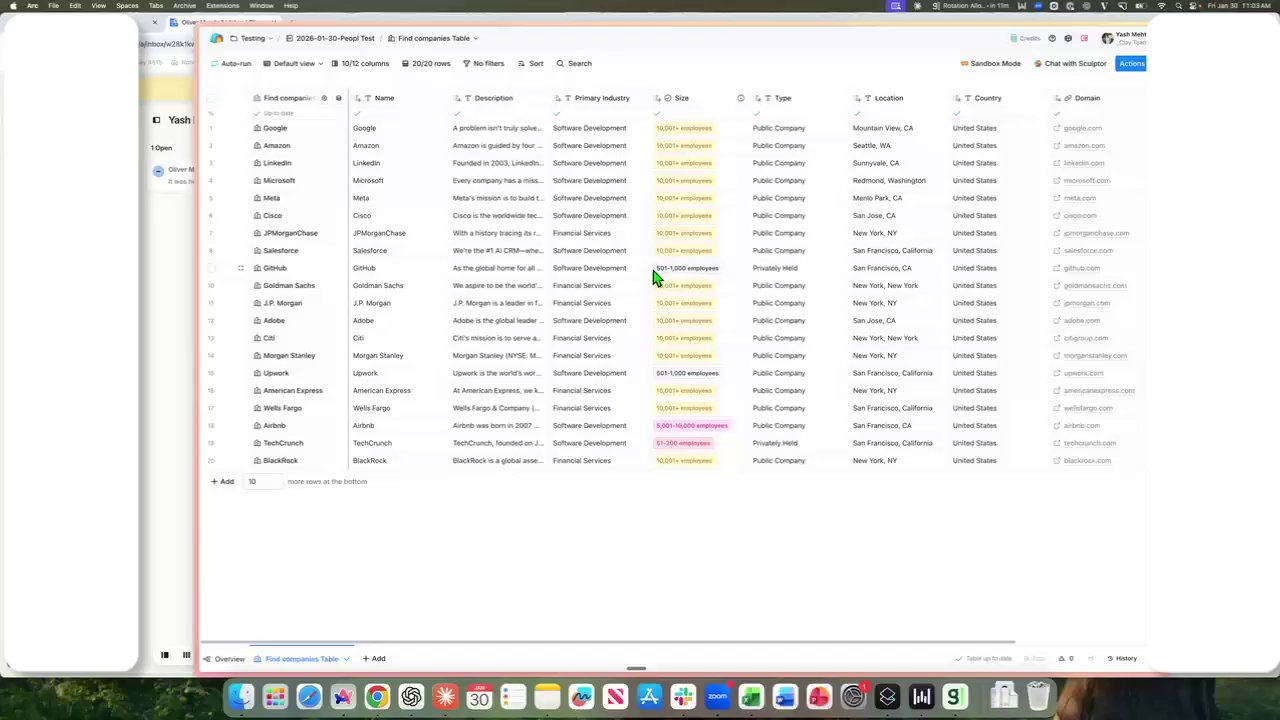Click the rows-to-add number field

(x=262, y=481)
